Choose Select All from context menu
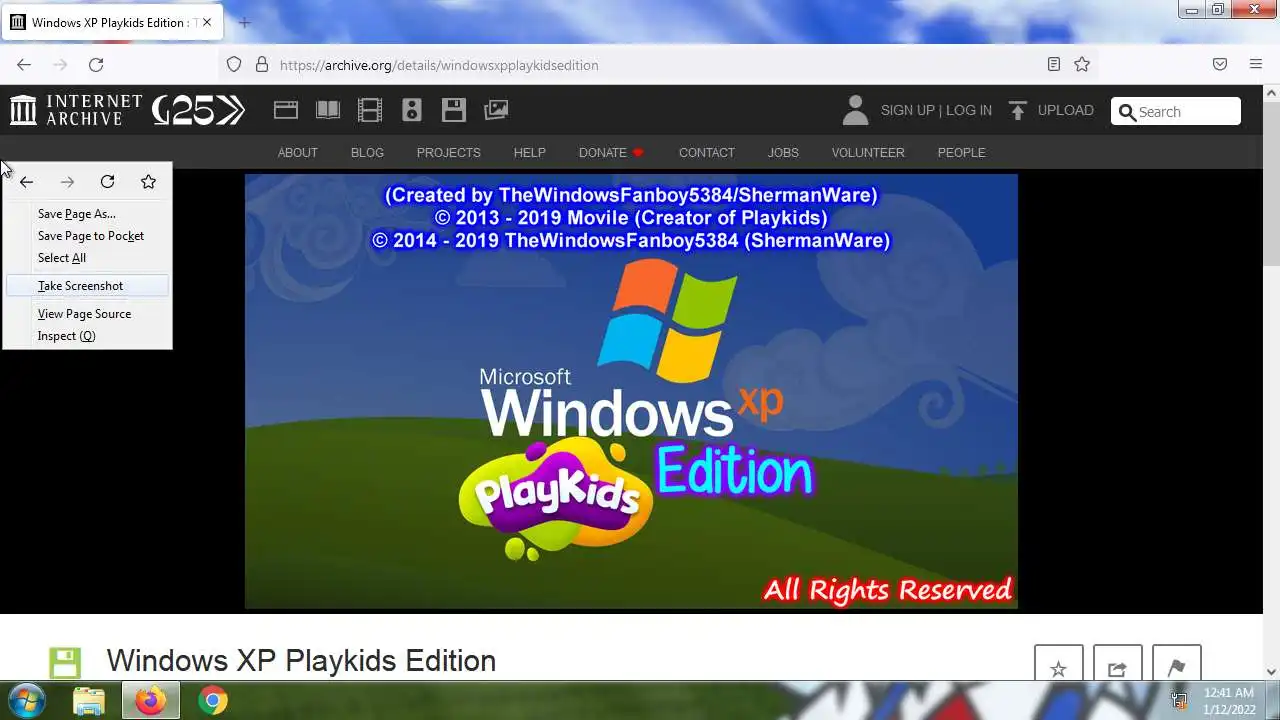This screenshot has height=720, width=1280. point(87,258)
